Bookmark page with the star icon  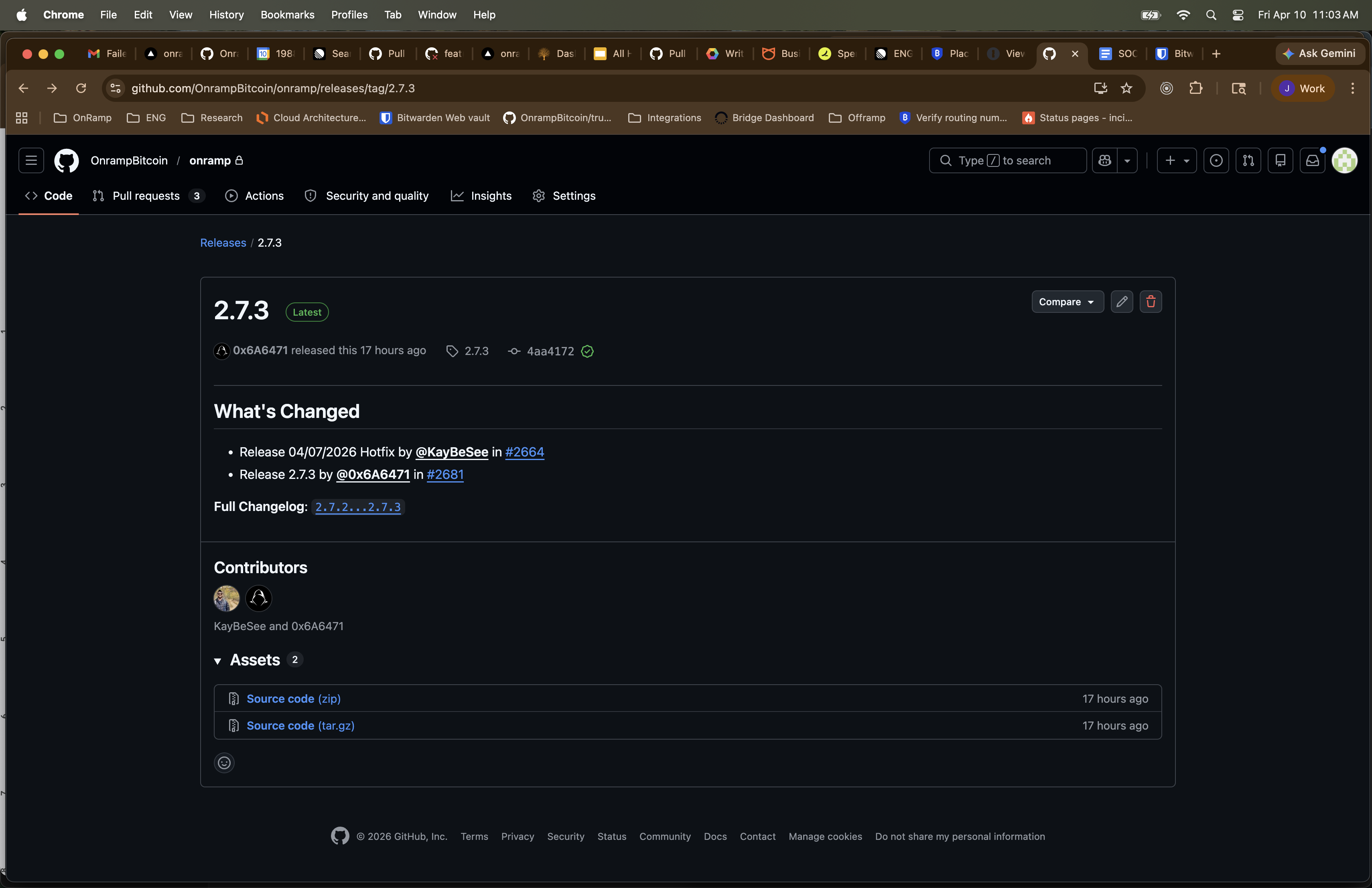pyautogui.click(x=1126, y=88)
